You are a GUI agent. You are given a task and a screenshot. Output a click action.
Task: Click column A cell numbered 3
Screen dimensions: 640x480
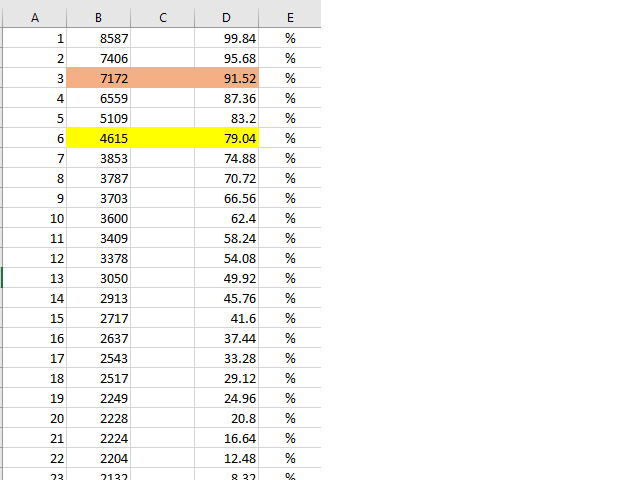pyautogui.click(x=35, y=78)
